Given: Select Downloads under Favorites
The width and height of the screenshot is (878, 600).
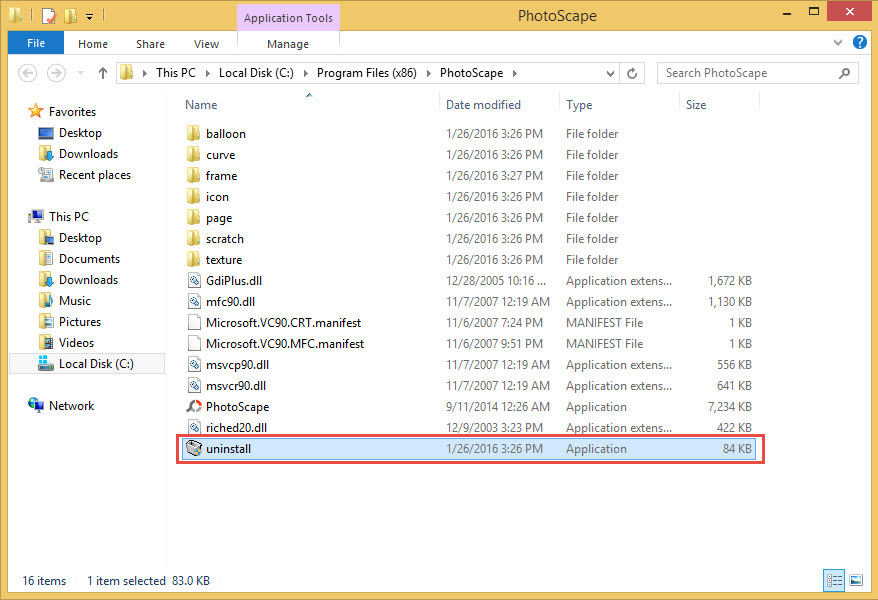Looking at the screenshot, I should tap(88, 153).
